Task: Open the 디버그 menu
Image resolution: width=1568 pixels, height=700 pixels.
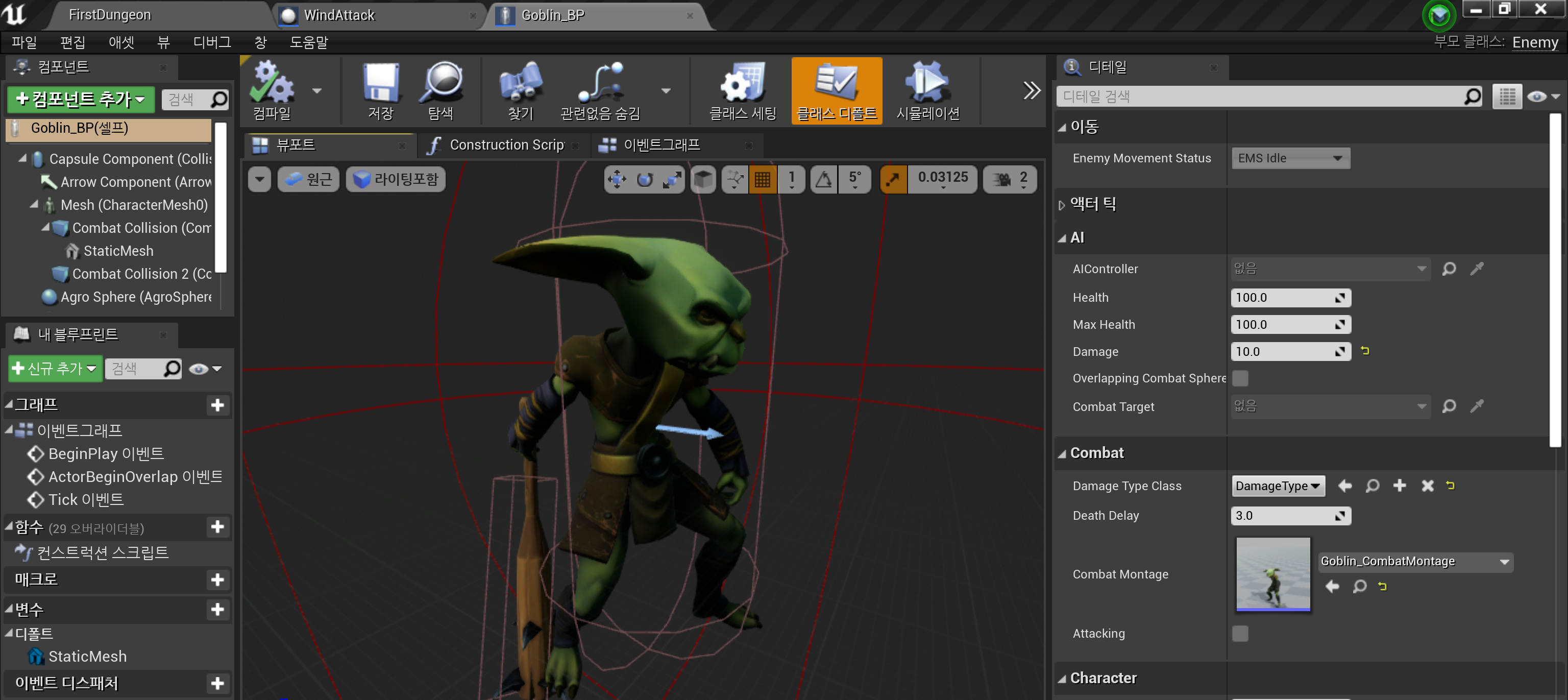Action: tap(212, 42)
